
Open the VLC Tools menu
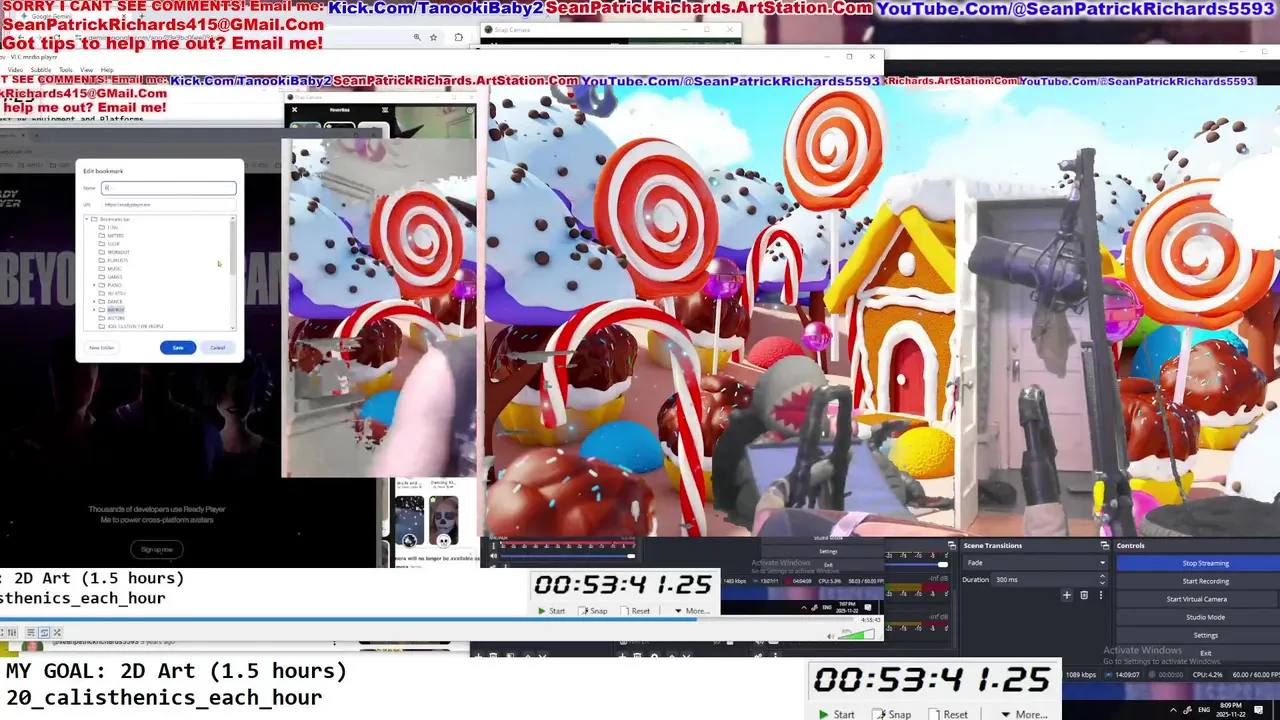point(65,70)
